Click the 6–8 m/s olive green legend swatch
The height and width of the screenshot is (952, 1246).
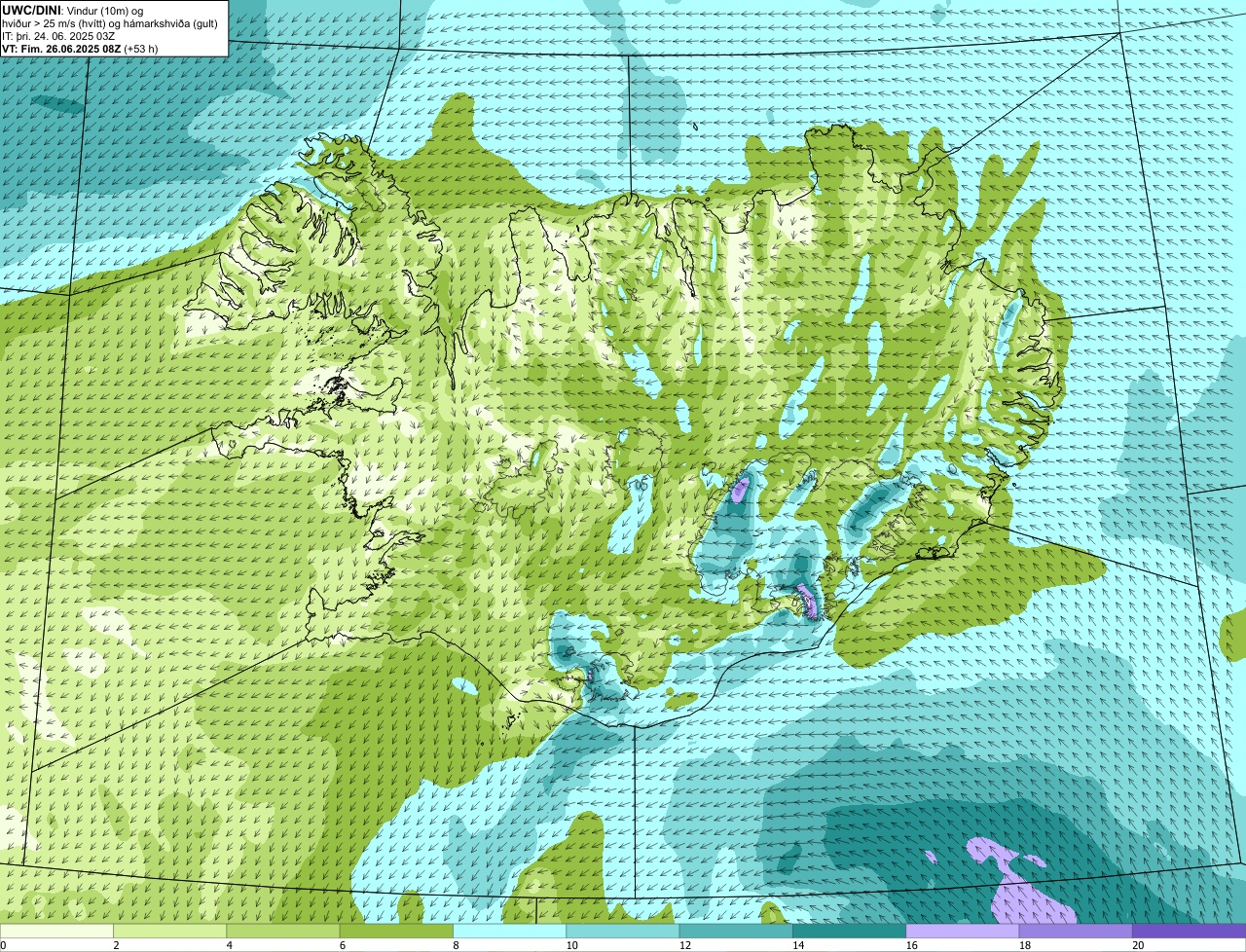396,932
